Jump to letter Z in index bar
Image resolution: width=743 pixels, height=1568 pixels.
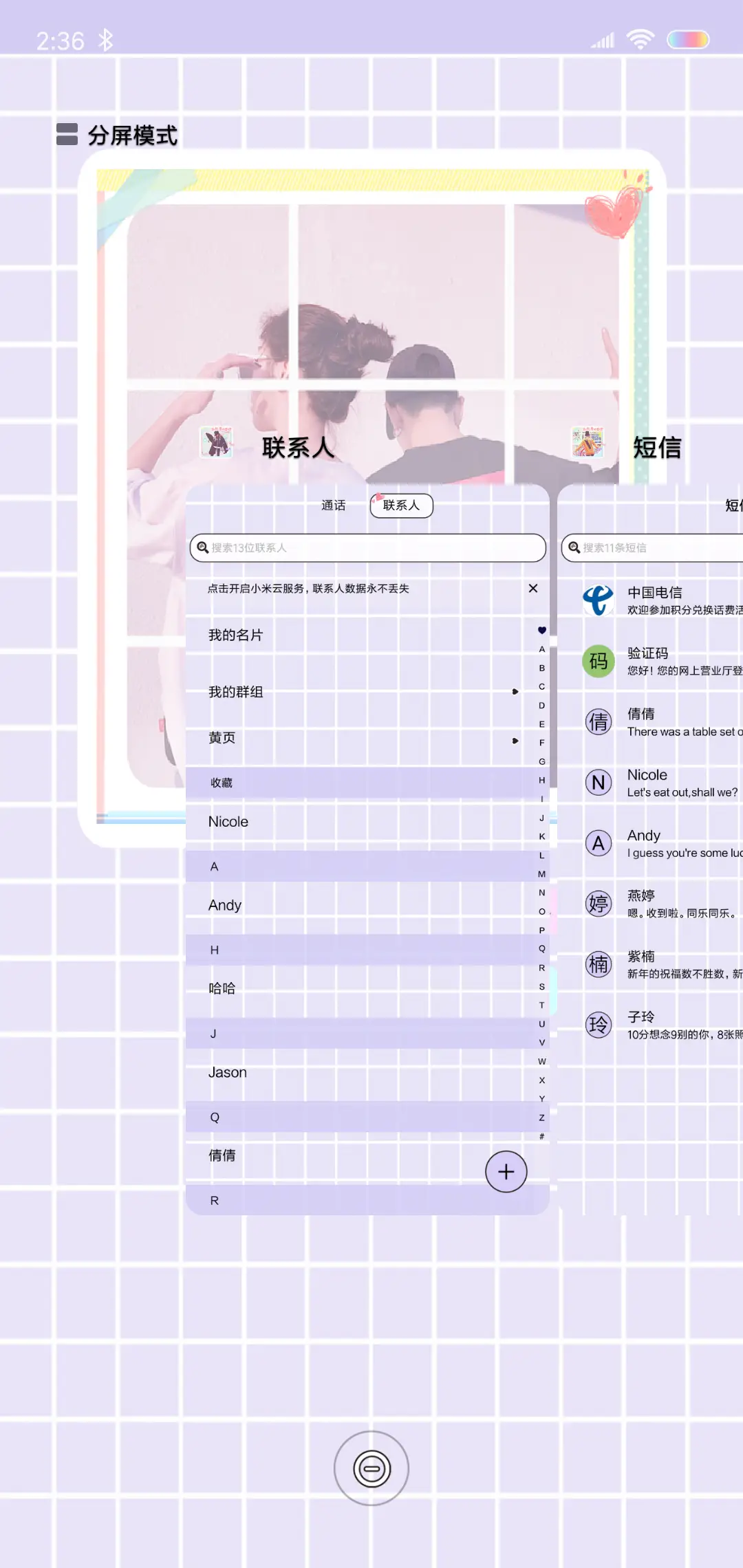(x=542, y=1118)
